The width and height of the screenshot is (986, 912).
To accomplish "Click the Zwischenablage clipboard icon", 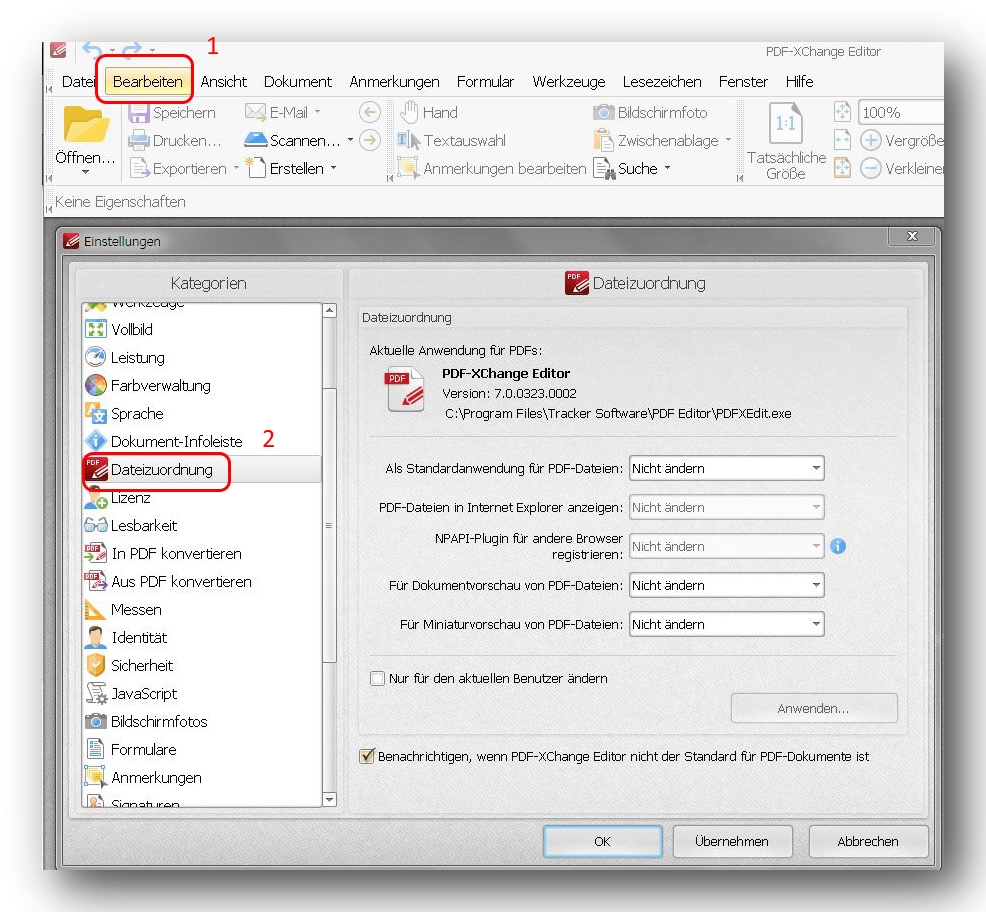I will point(604,140).
